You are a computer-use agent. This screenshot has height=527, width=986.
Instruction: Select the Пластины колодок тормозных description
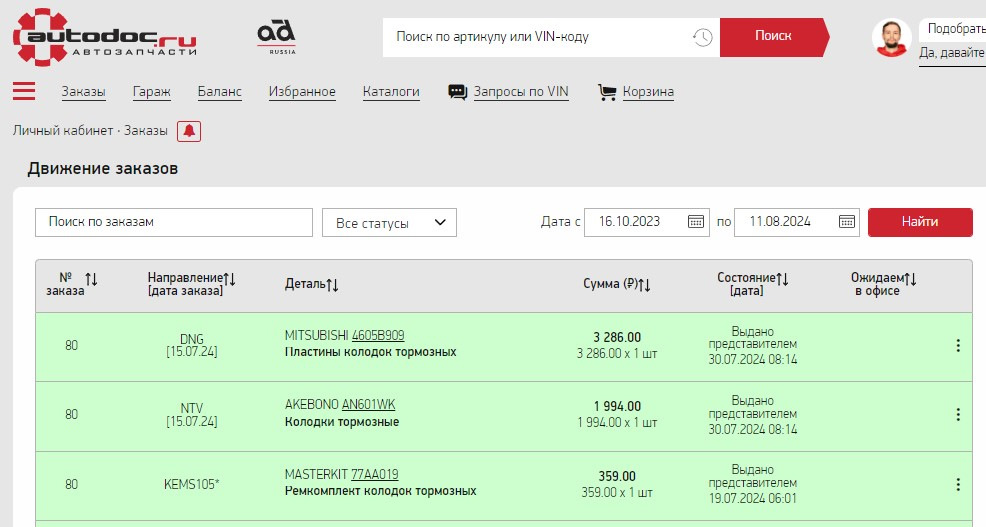pyautogui.click(x=370, y=352)
